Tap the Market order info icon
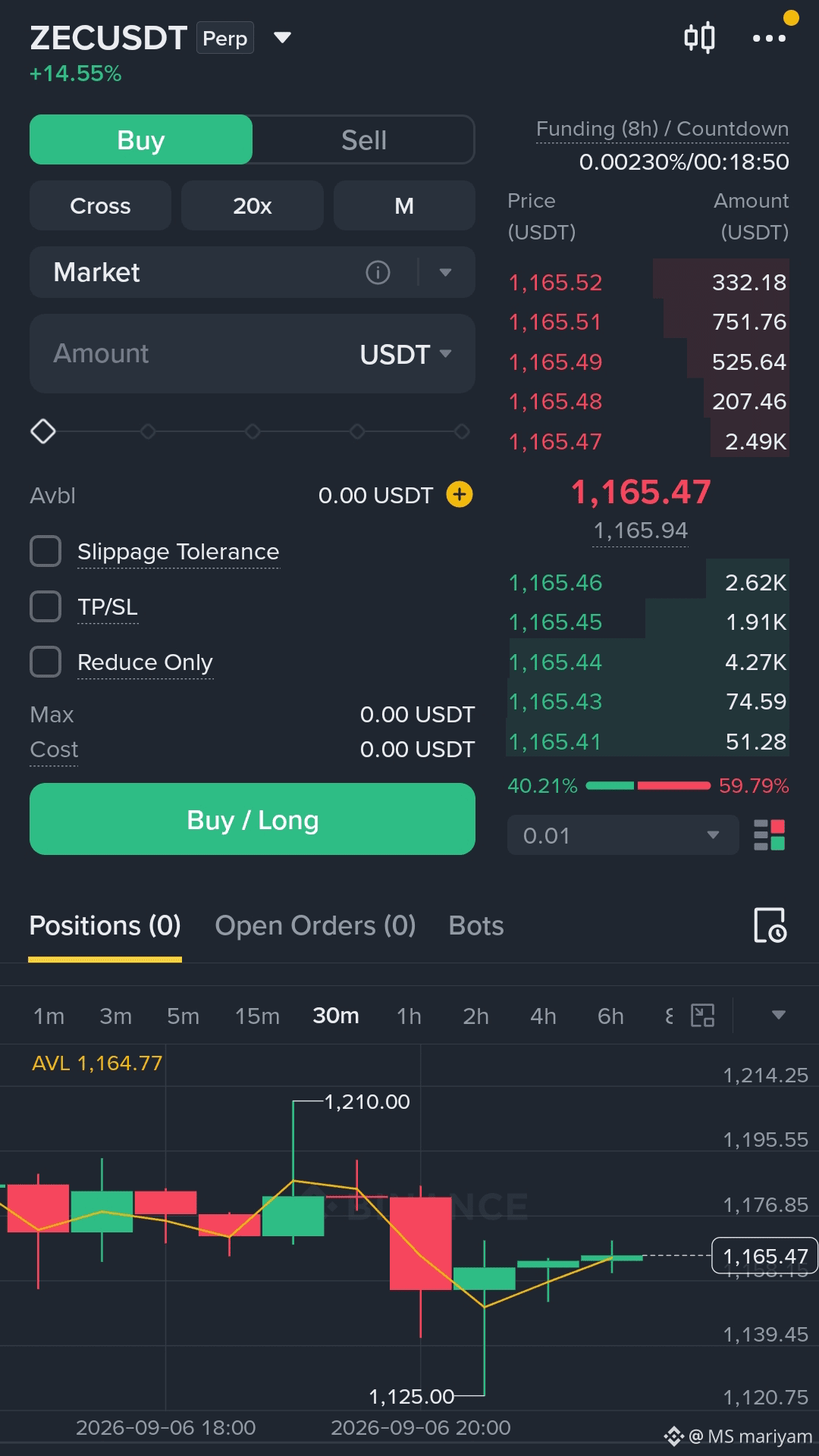 point(378,272)
